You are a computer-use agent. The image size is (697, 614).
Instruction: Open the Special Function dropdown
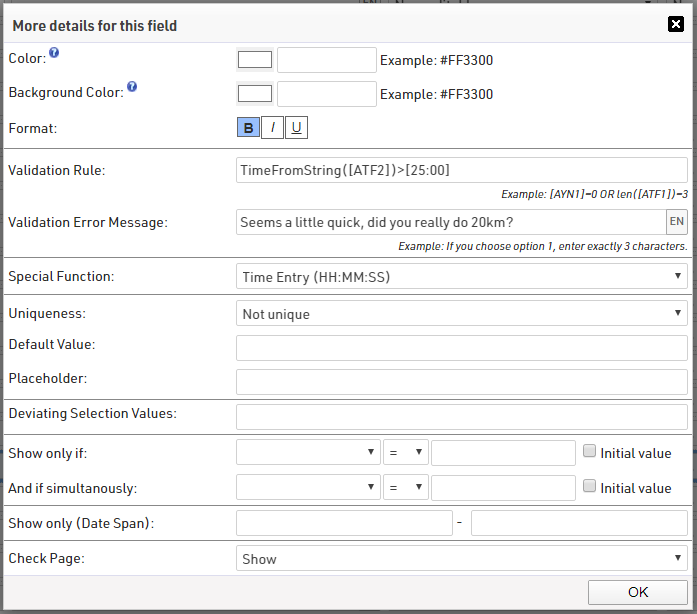tap(462, 277)
